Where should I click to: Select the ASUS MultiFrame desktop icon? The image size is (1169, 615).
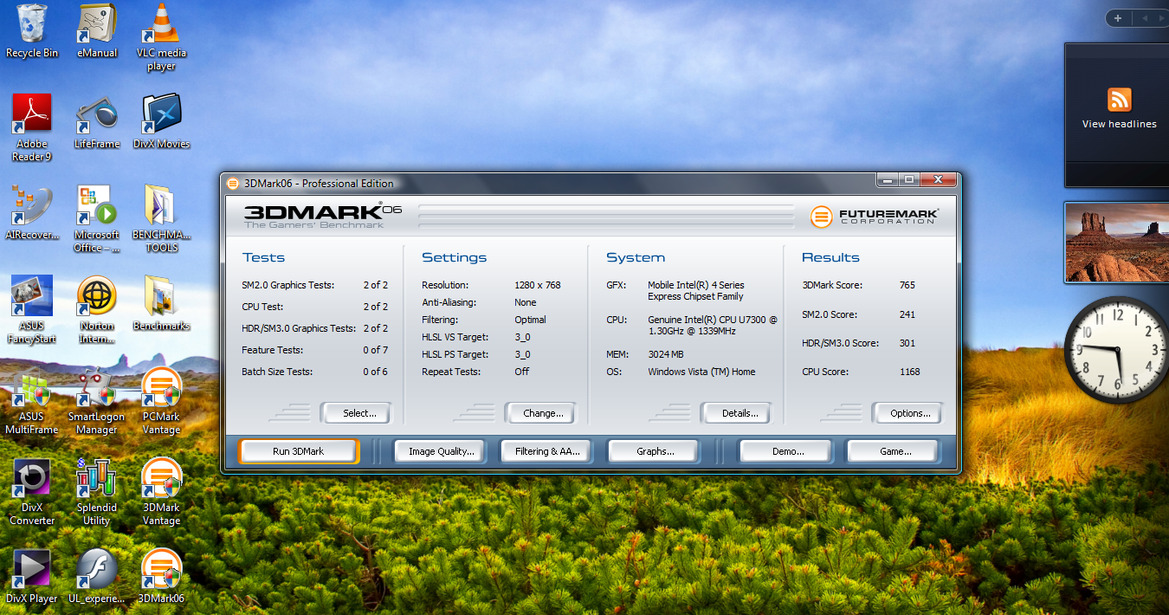click(31, 400)
